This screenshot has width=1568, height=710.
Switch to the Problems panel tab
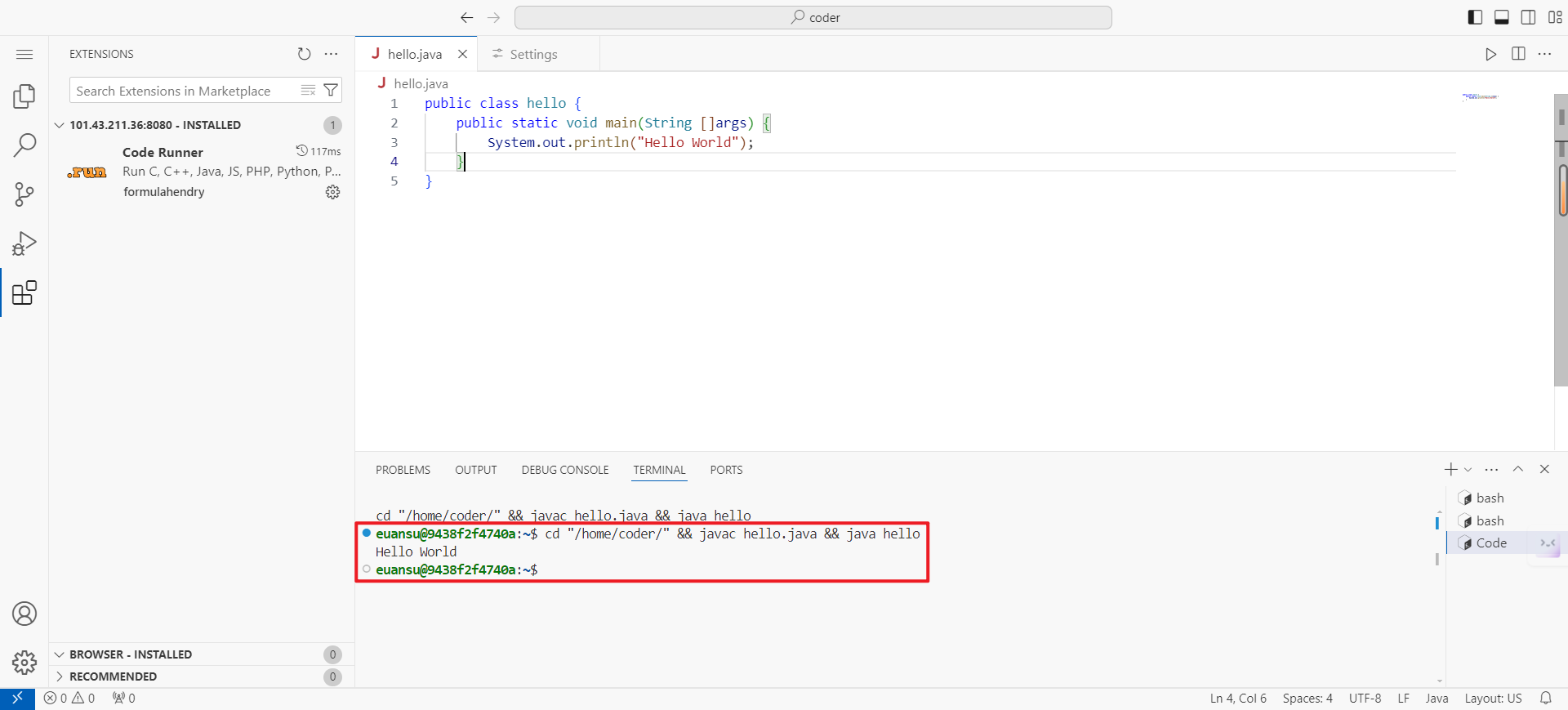coord(403,470)
